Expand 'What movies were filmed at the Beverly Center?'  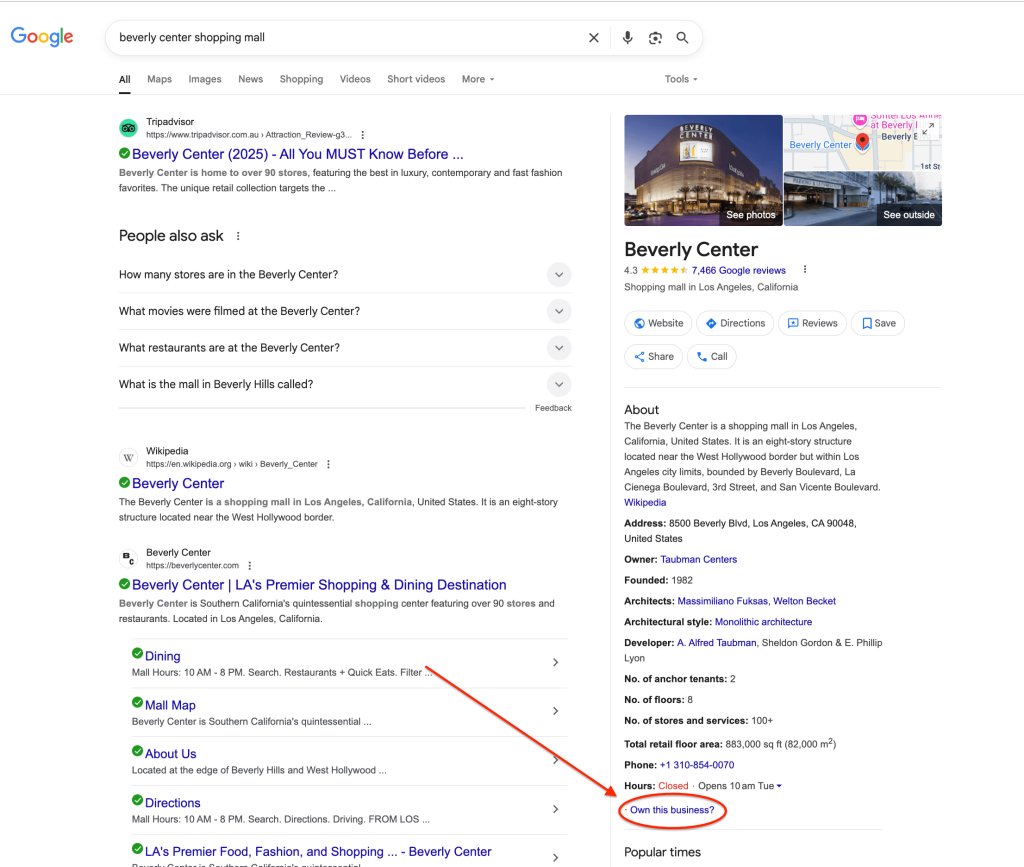coord(559,311)
